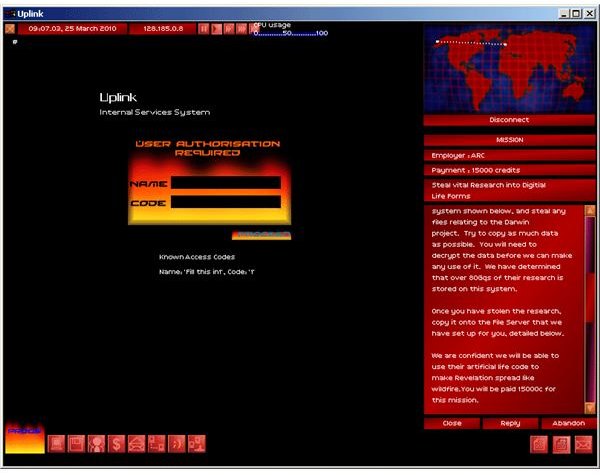The height and width of the screenshot is (475, 600).
Task: Click the 'Payment : 15000 credits' line
Action: point(509,170)
